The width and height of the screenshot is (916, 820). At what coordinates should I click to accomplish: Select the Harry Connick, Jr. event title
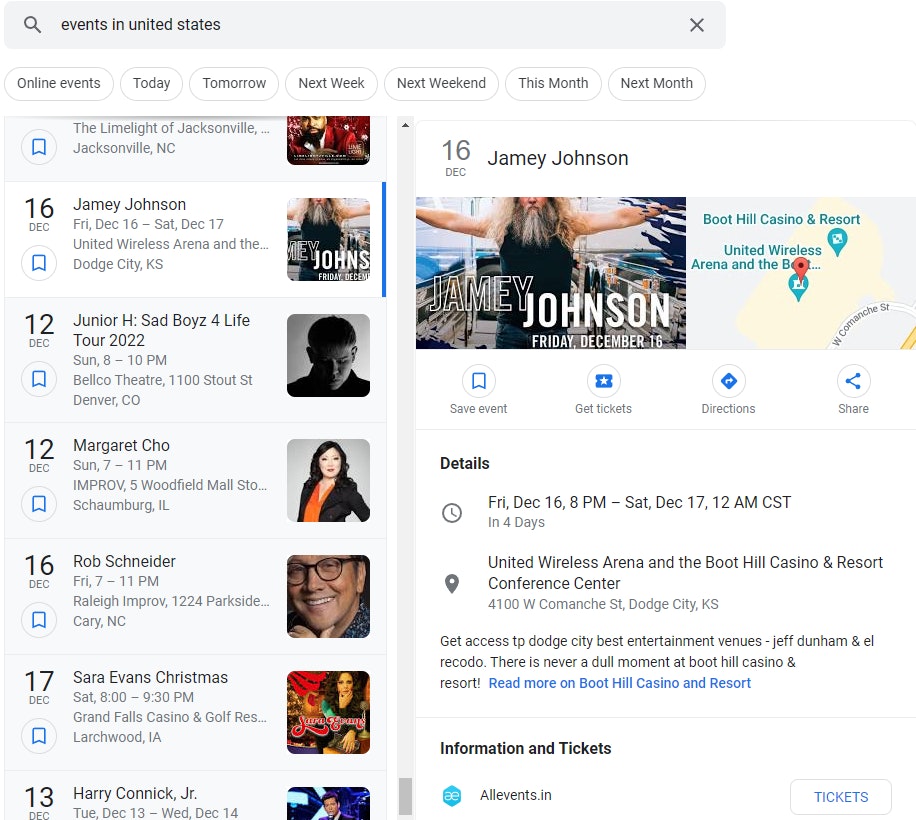[135, 793]
